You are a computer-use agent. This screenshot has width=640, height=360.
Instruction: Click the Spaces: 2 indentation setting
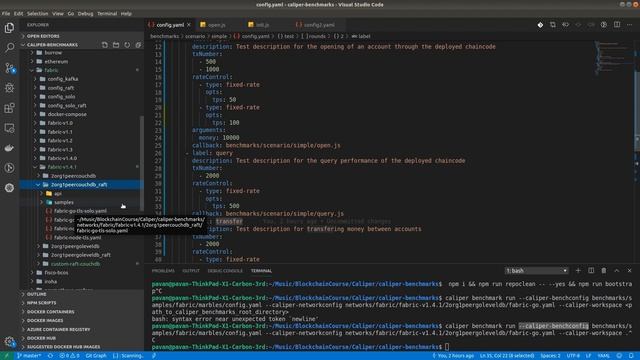pos(550,356)
